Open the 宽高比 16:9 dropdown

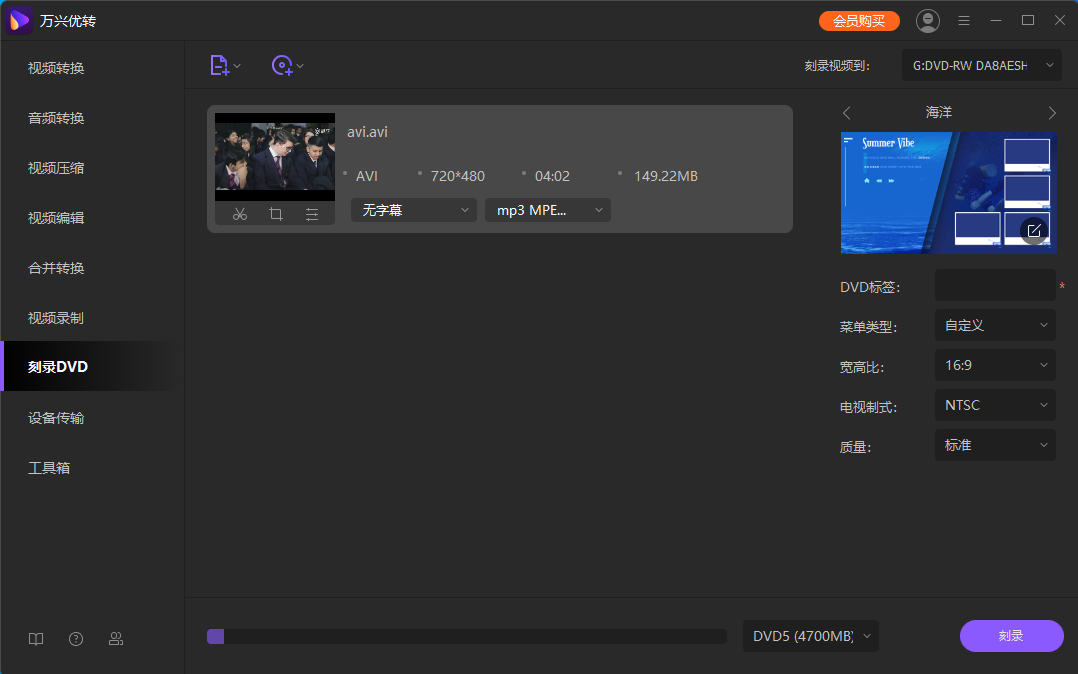[995, 365]
